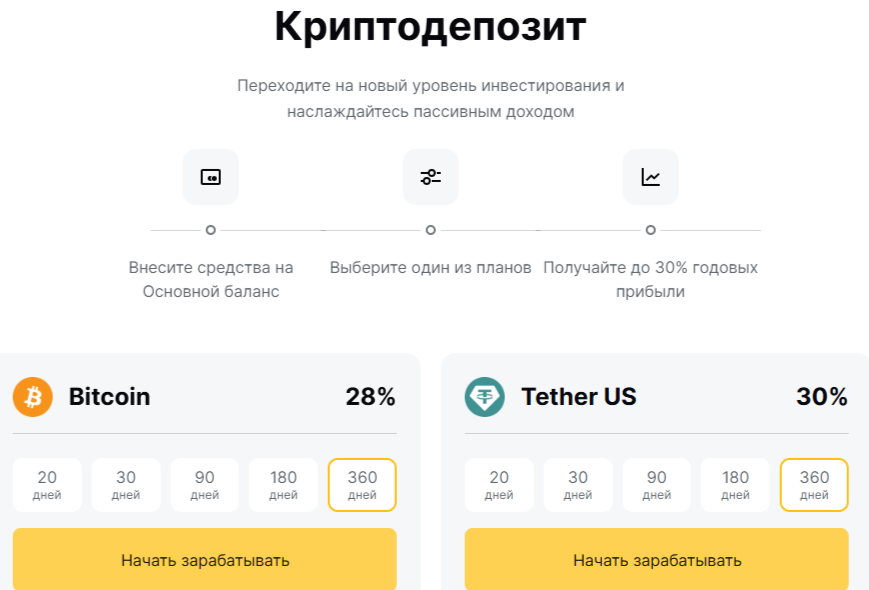The width and height of the screenshot is (869, 590).
Task: Click the step dot under sliders icon
Action: tap(431, 230)
